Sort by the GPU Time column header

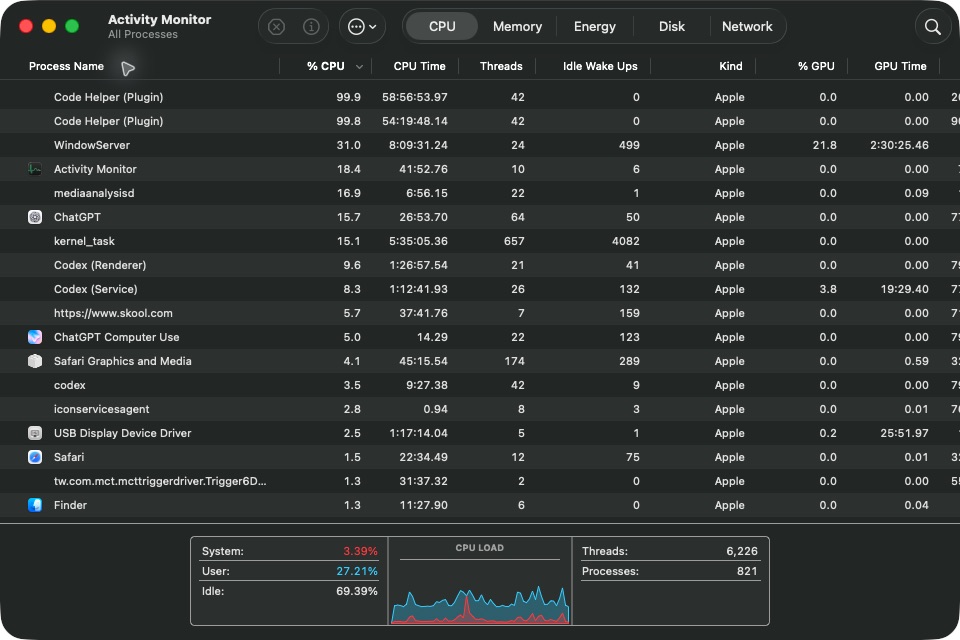(x=900, y=66)
